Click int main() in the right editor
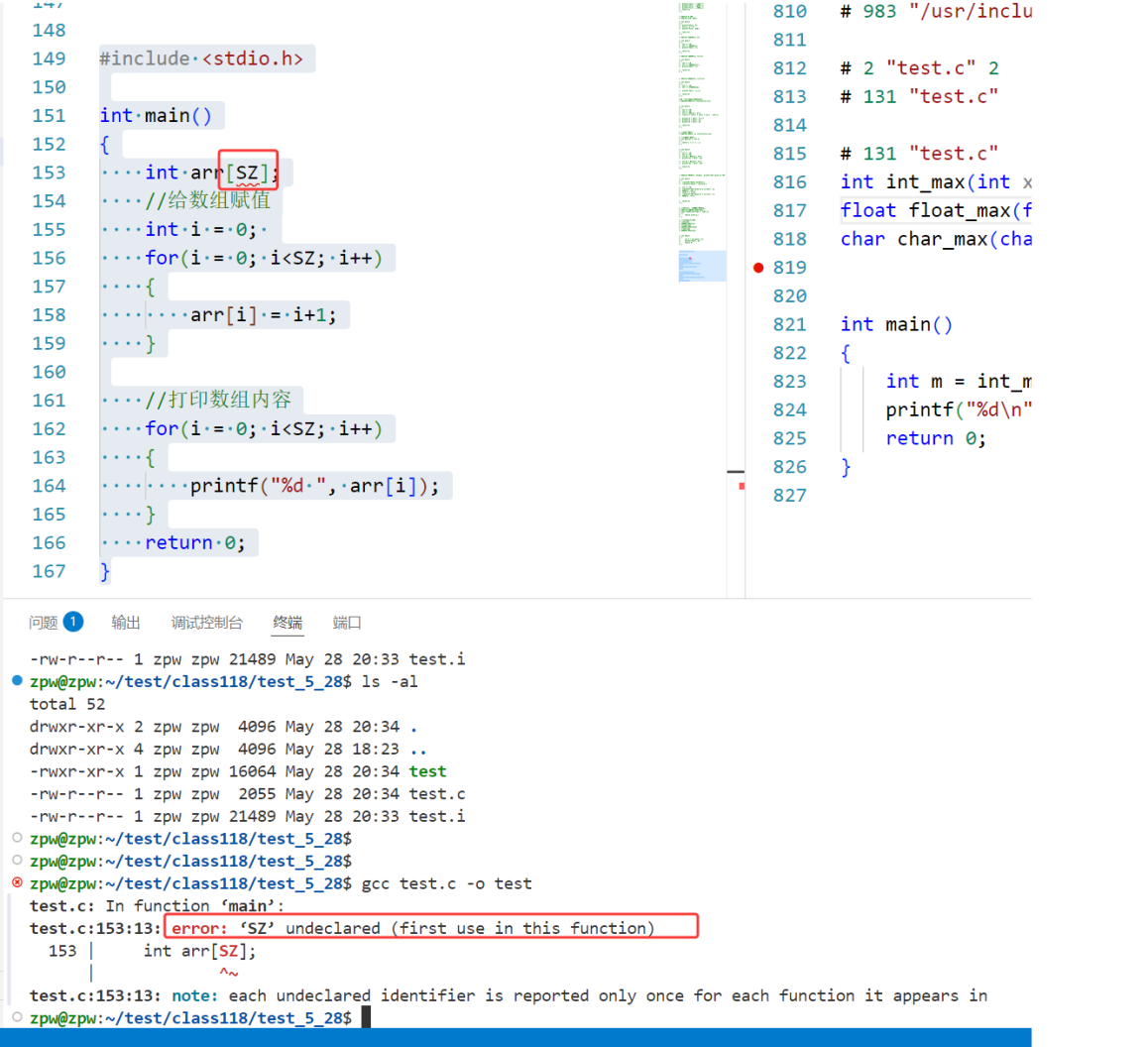Image resolution: width=1148 pixels, height=1047 pixels. click(x=896, y=324)
